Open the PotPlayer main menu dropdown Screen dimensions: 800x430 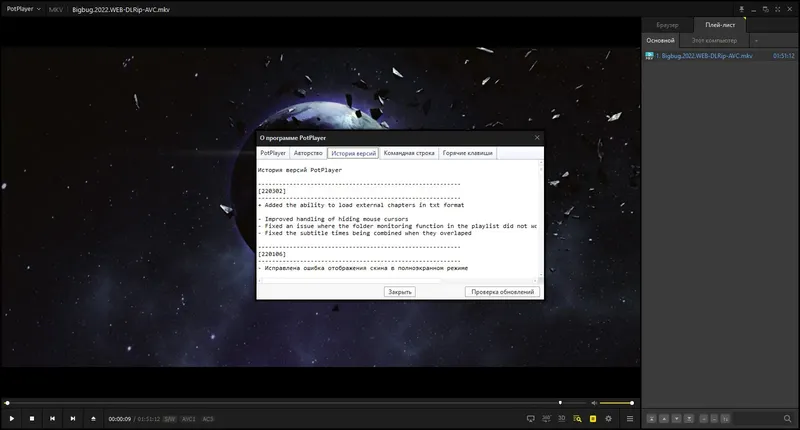23,9
